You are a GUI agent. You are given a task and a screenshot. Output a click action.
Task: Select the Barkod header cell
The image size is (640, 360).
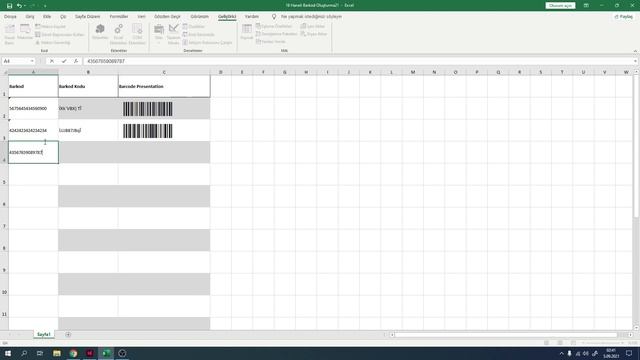coord(33,86)
